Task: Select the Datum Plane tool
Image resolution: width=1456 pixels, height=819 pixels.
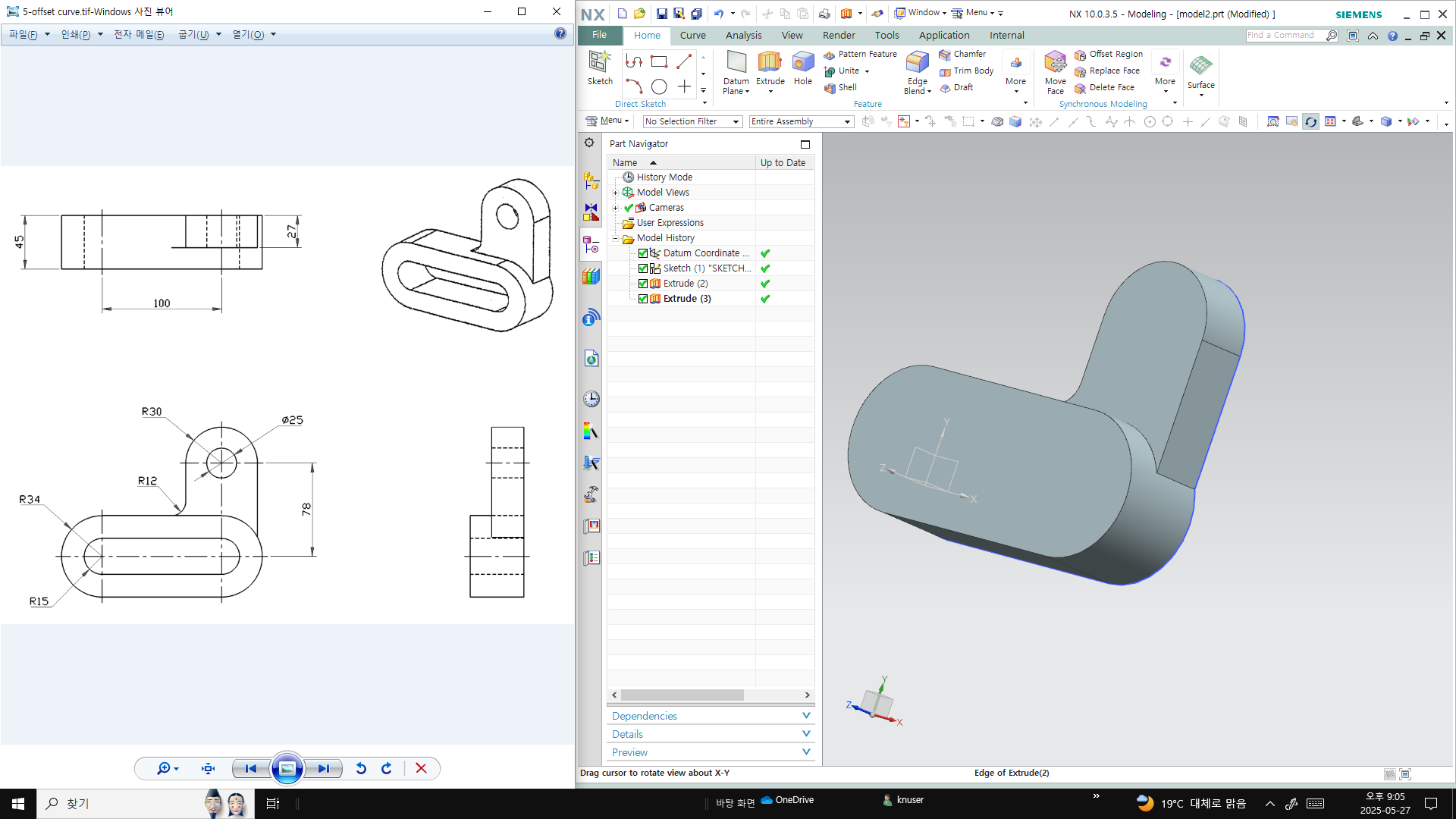Action: [736, 64]
